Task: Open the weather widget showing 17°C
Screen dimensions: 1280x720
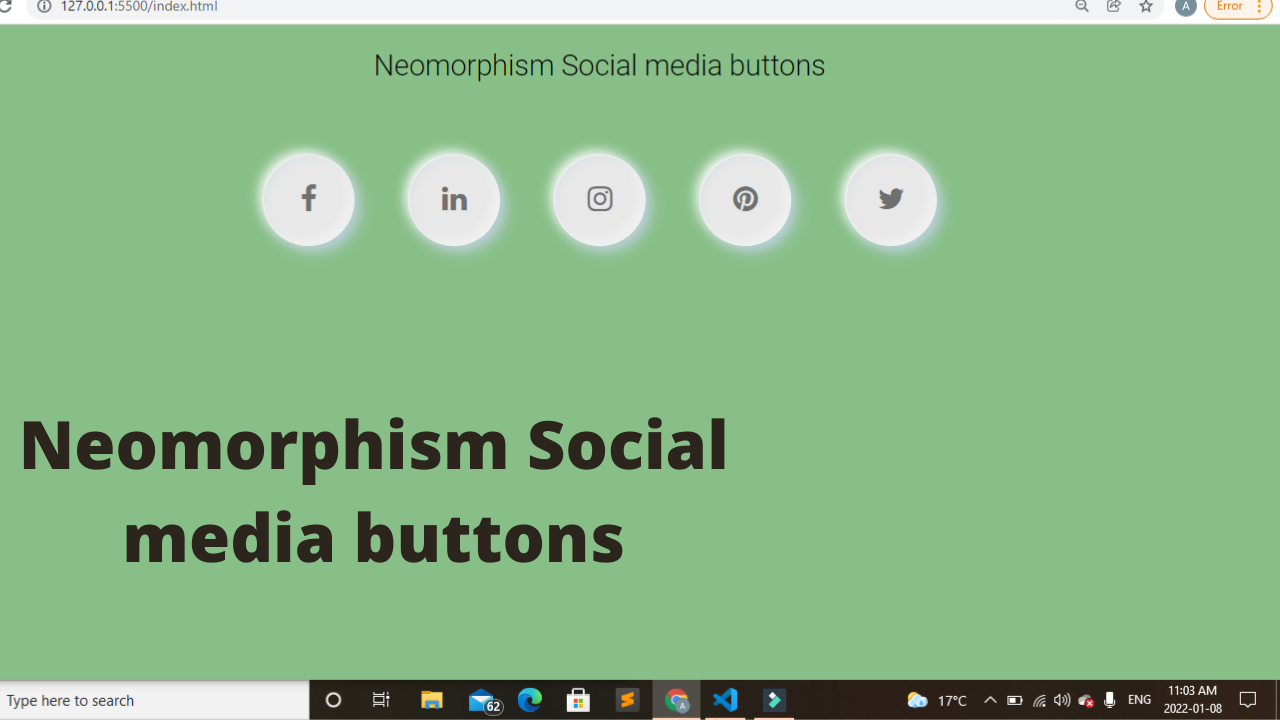Action: pos(937,700)
